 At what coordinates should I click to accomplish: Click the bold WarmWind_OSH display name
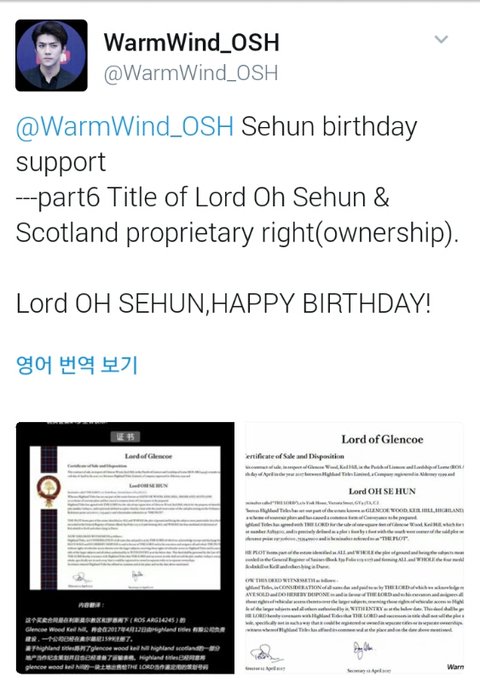[191, 42]
